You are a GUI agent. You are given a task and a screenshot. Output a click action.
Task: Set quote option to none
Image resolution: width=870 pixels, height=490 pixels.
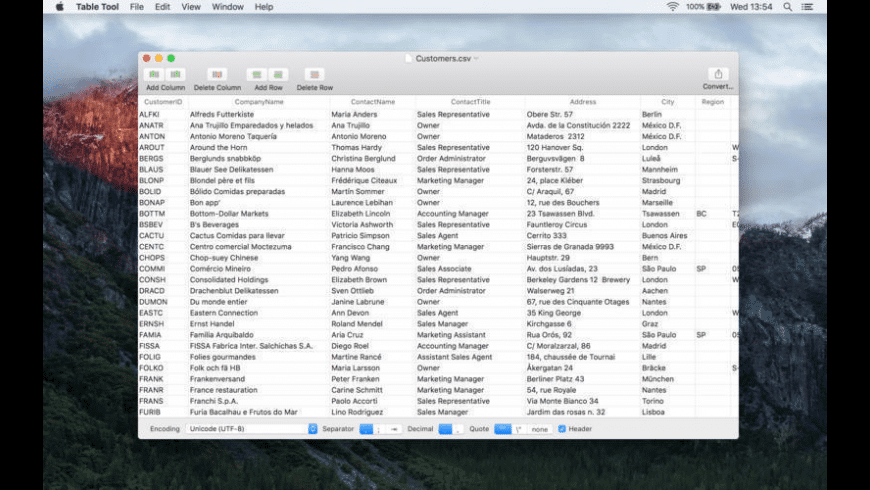539,429
